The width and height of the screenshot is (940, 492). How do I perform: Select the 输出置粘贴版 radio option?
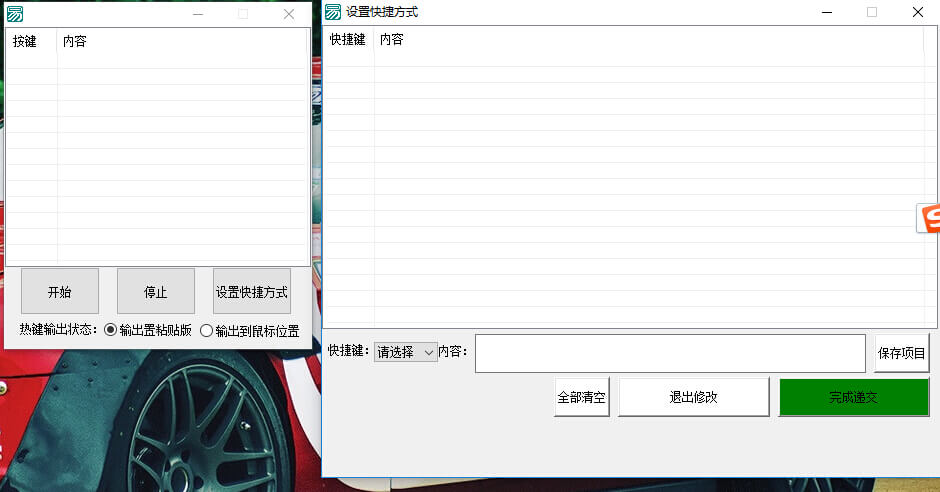[111, 330]
